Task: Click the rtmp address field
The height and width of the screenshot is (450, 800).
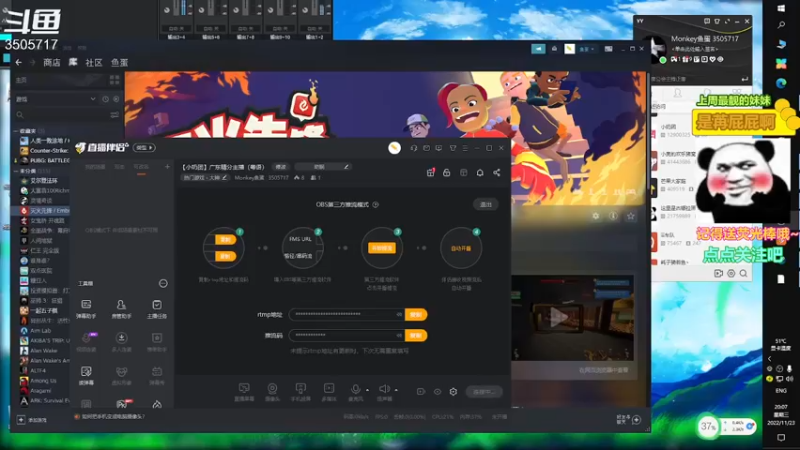Action: coord(346,314)
